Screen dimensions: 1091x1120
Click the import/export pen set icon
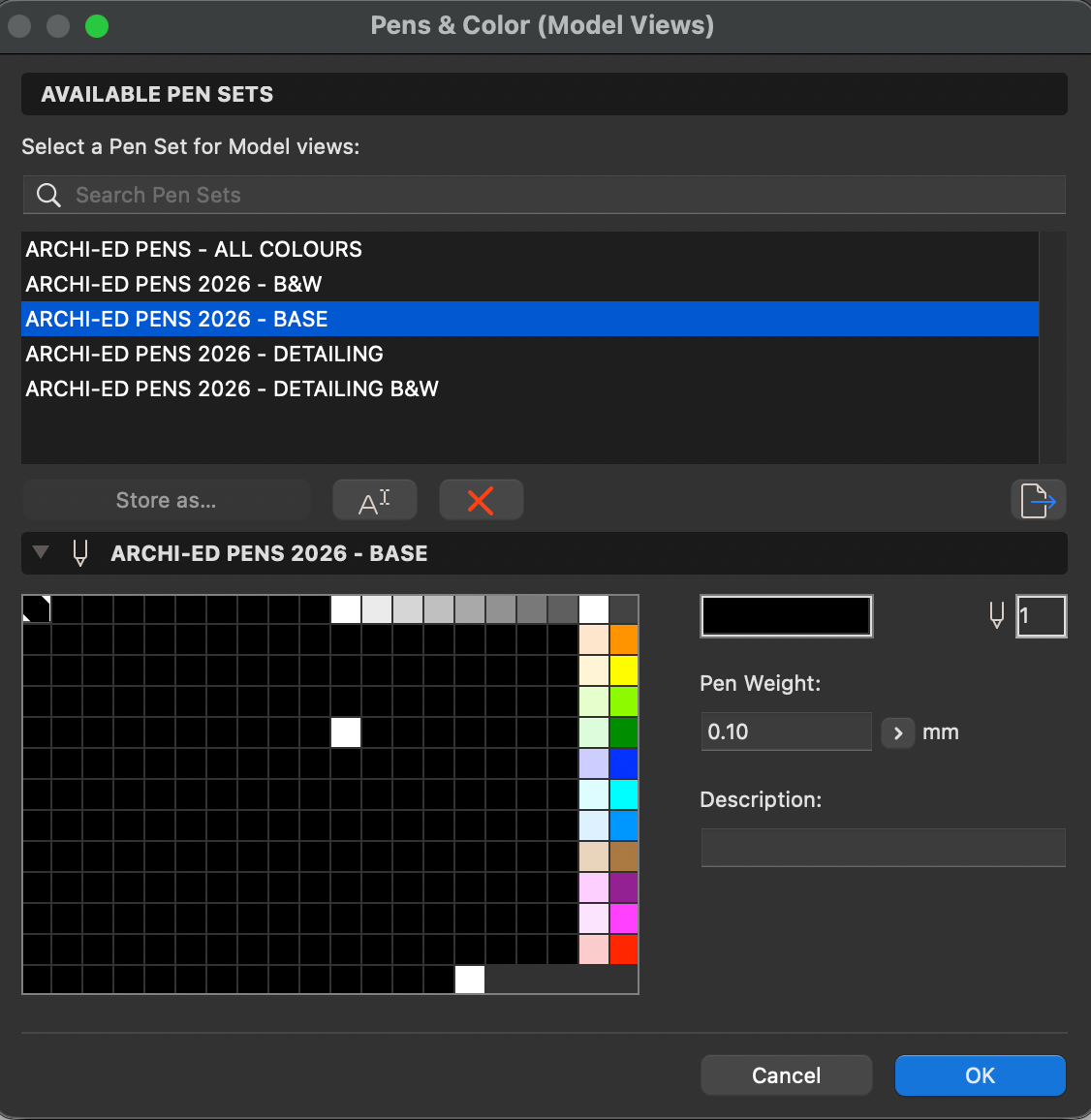coord(1038,500)
